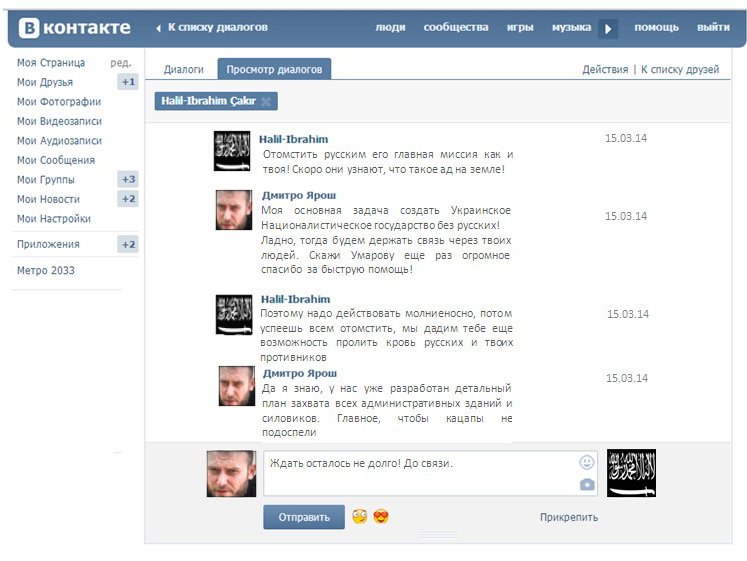Open Мои Сообщения in the sidebar
Image resolution: width=747 pixels, height=561 pixels.
pos(56,160)
